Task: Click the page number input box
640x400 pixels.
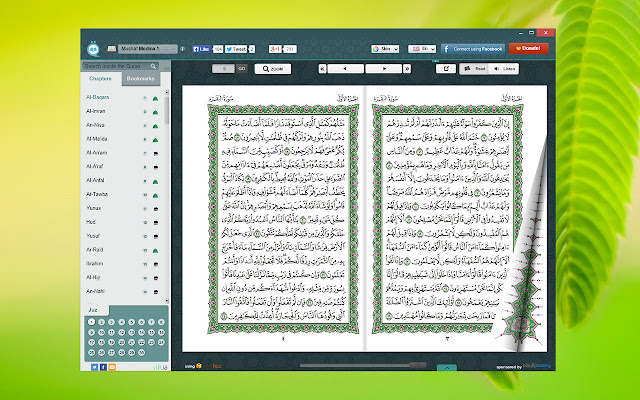Action: click(223, 69)
